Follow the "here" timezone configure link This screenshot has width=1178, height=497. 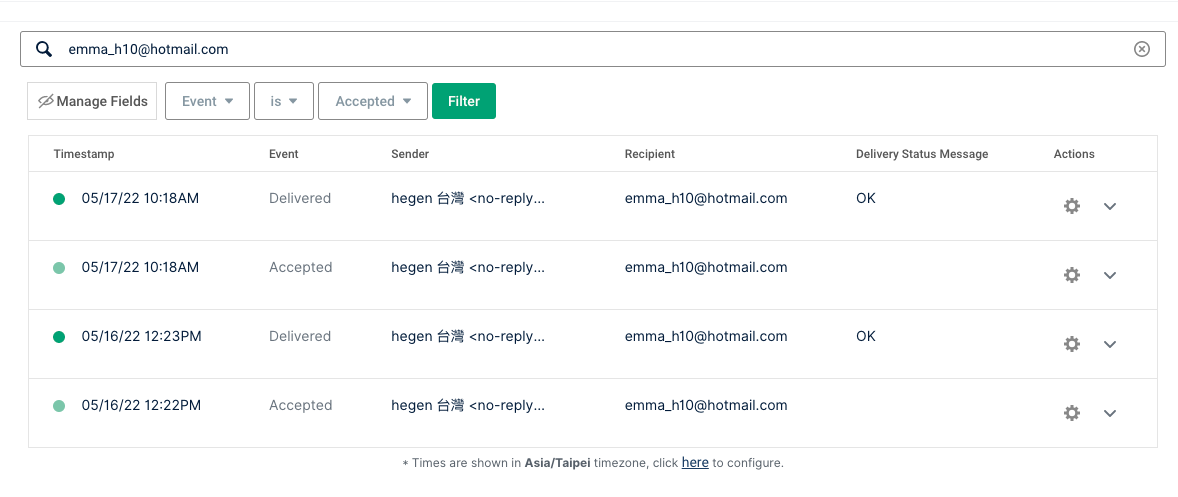[695, 463]
